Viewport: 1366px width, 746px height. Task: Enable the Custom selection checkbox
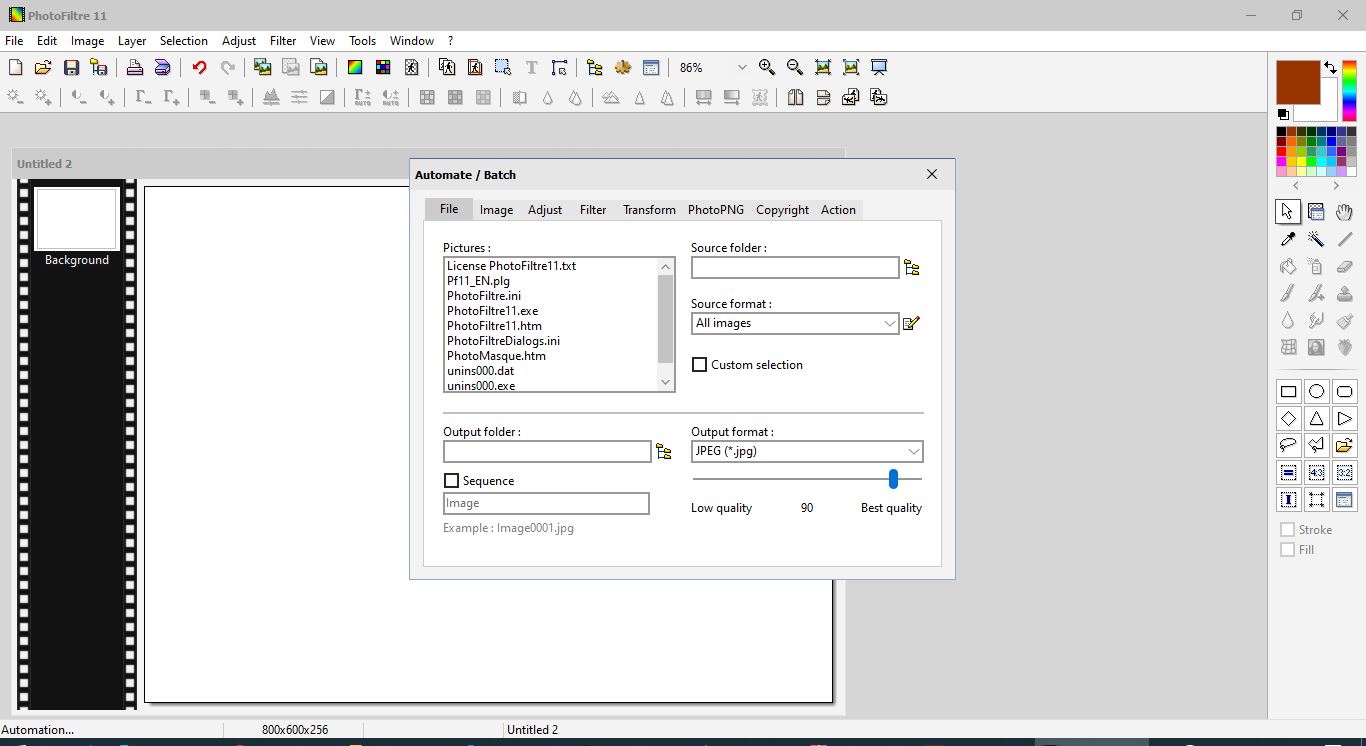point(700,365)
